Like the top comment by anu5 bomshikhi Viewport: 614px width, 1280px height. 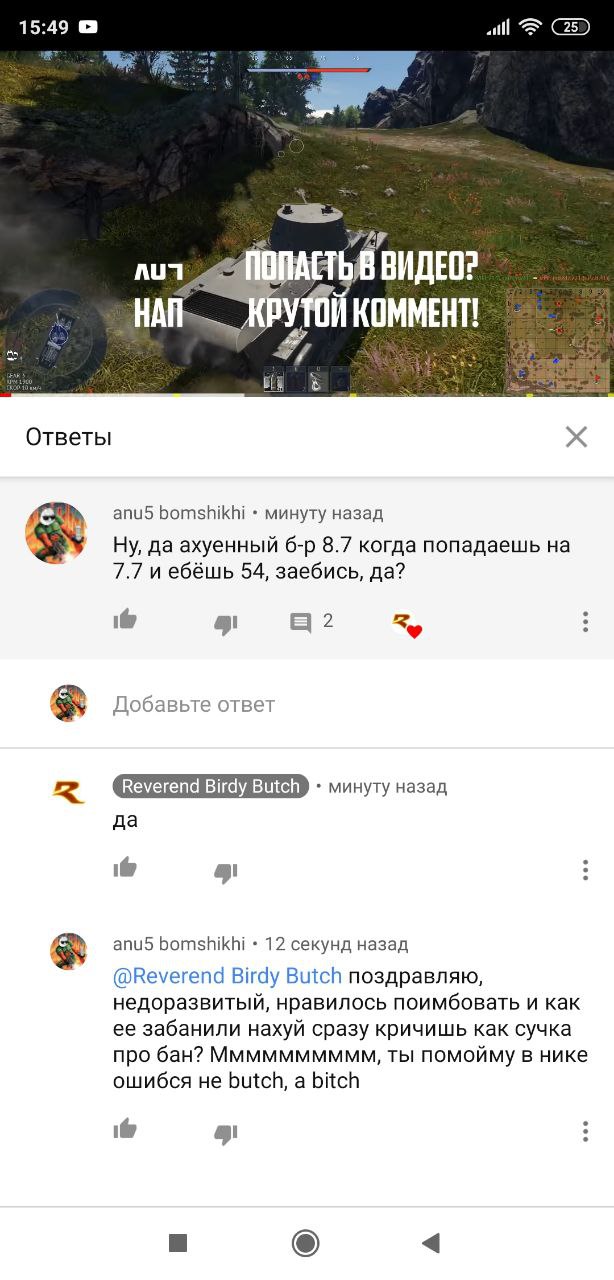point(125,621)
